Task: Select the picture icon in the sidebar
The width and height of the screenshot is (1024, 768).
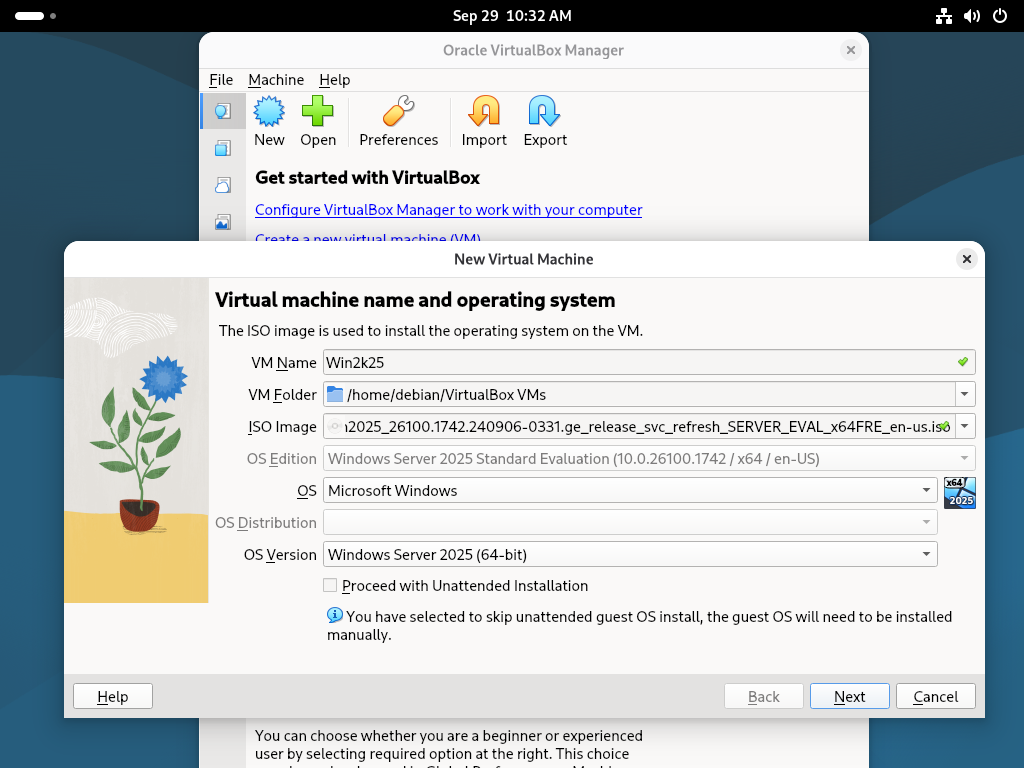Action: tap(223, 222)
